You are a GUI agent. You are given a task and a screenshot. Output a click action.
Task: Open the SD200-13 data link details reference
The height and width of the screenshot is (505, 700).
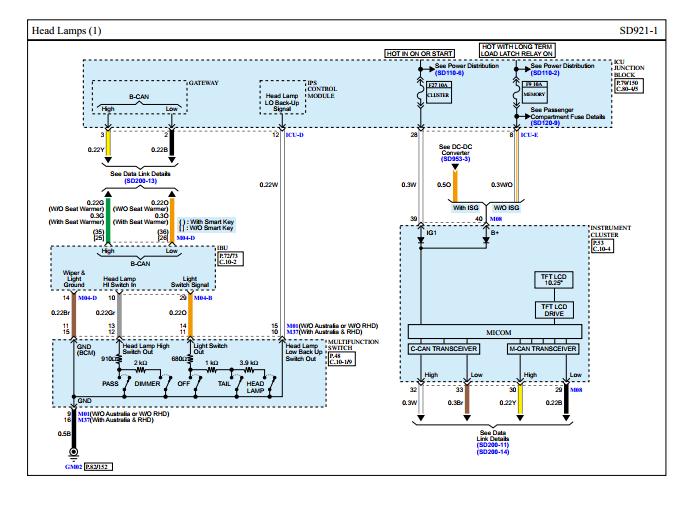(141, 181)
